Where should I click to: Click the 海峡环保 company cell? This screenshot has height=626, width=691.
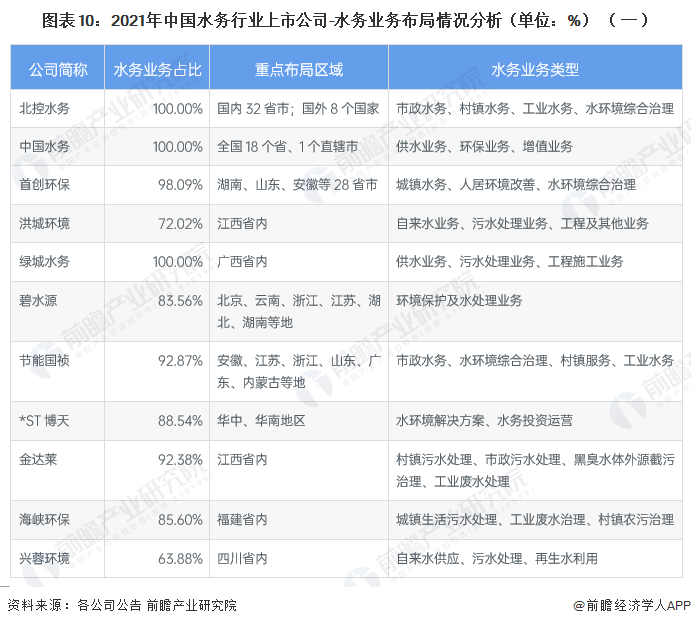pyautogui.click(x=45, y=520)
